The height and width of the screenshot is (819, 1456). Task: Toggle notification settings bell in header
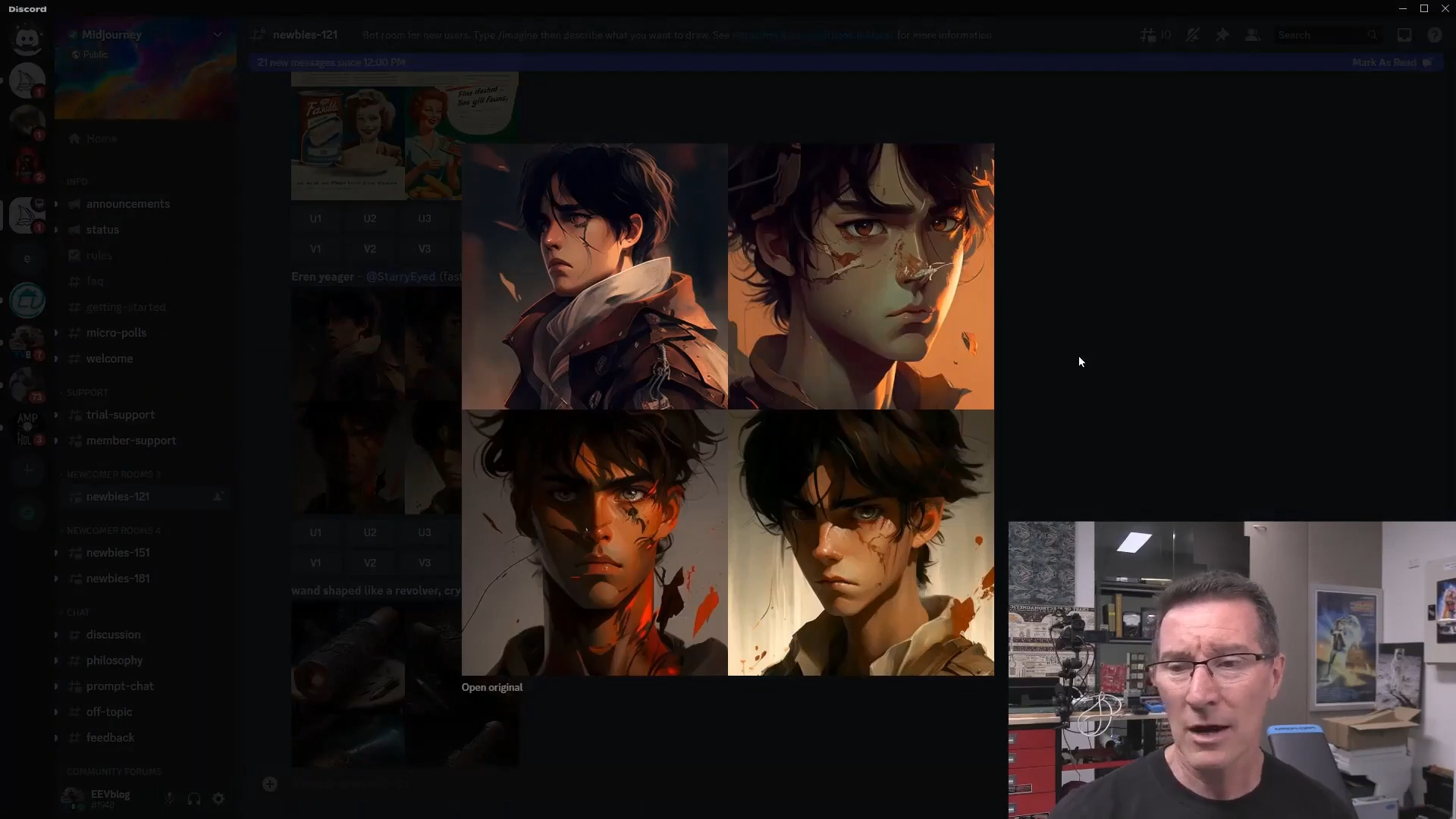[1192, 35]
